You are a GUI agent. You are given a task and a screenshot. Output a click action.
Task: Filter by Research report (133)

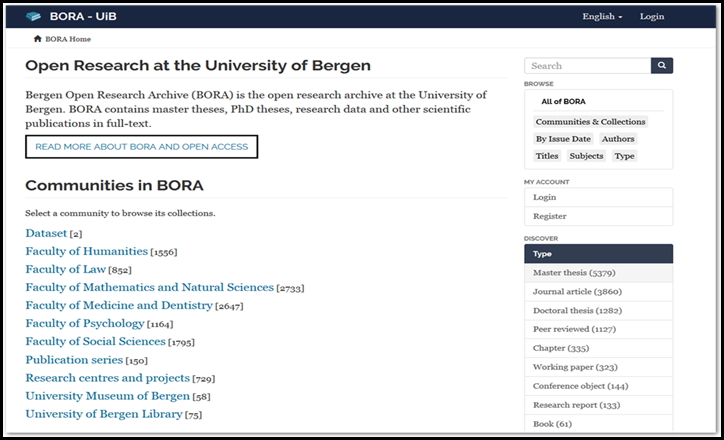point(598,405)
